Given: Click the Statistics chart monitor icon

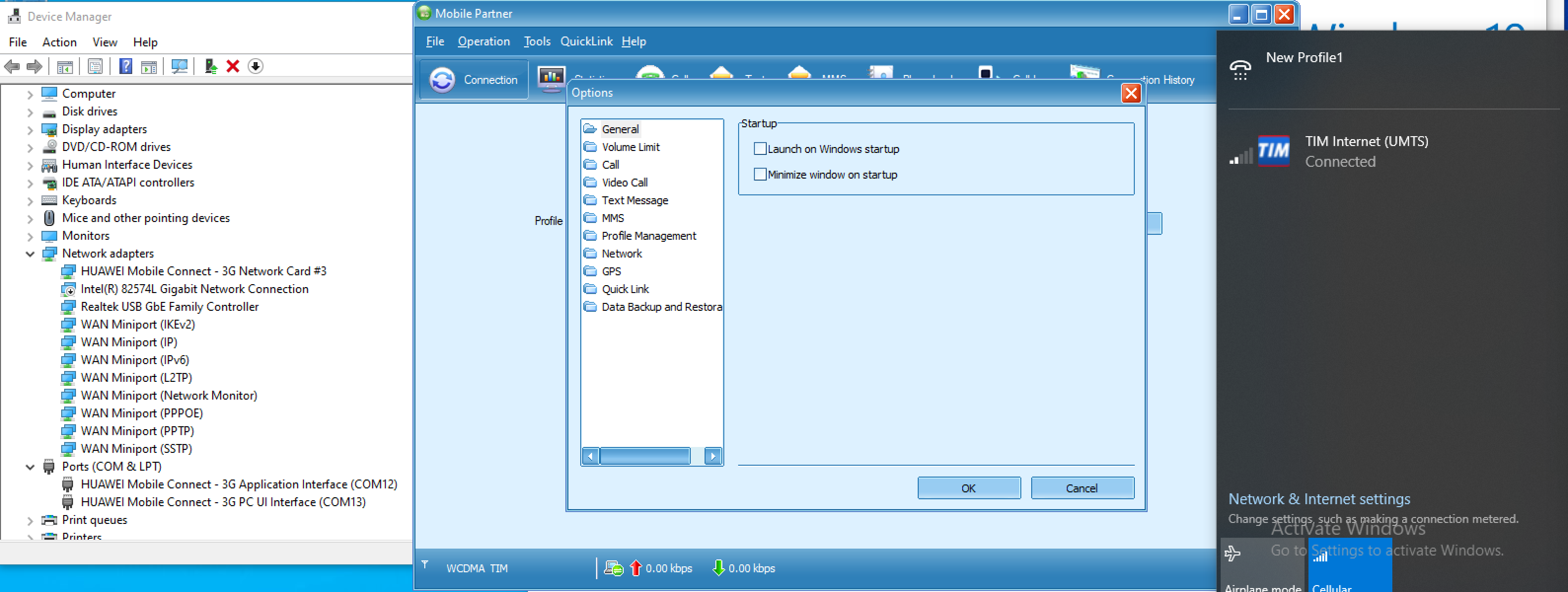Looking at the screenshot, I should [552, 79].
